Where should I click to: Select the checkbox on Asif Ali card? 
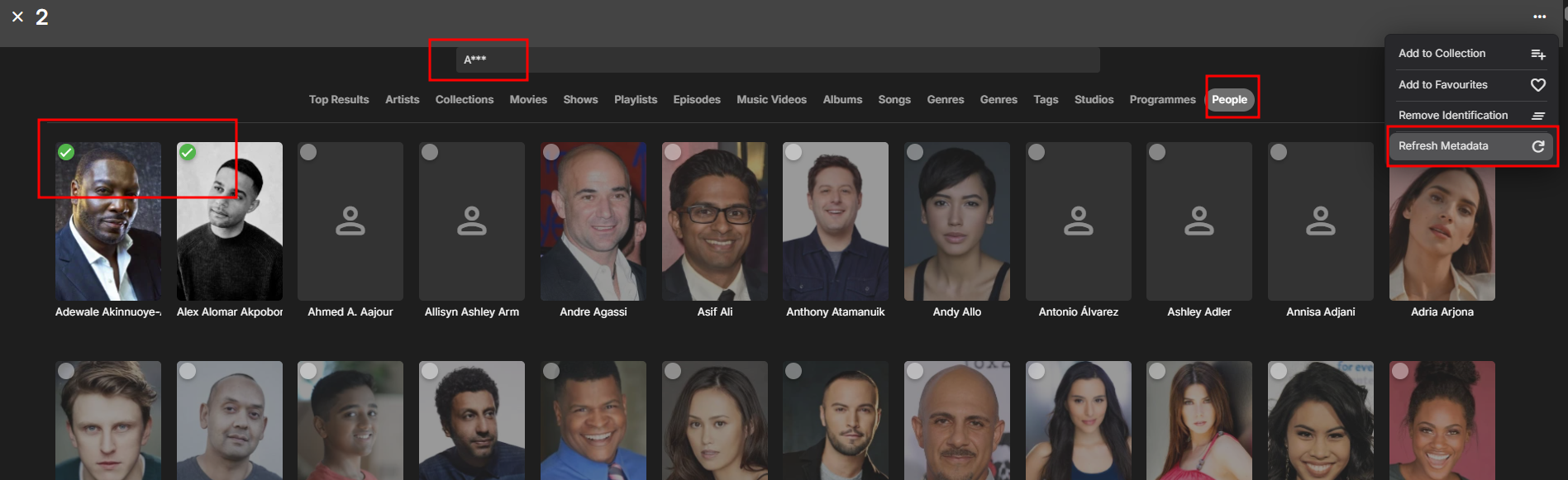(673, 152)
